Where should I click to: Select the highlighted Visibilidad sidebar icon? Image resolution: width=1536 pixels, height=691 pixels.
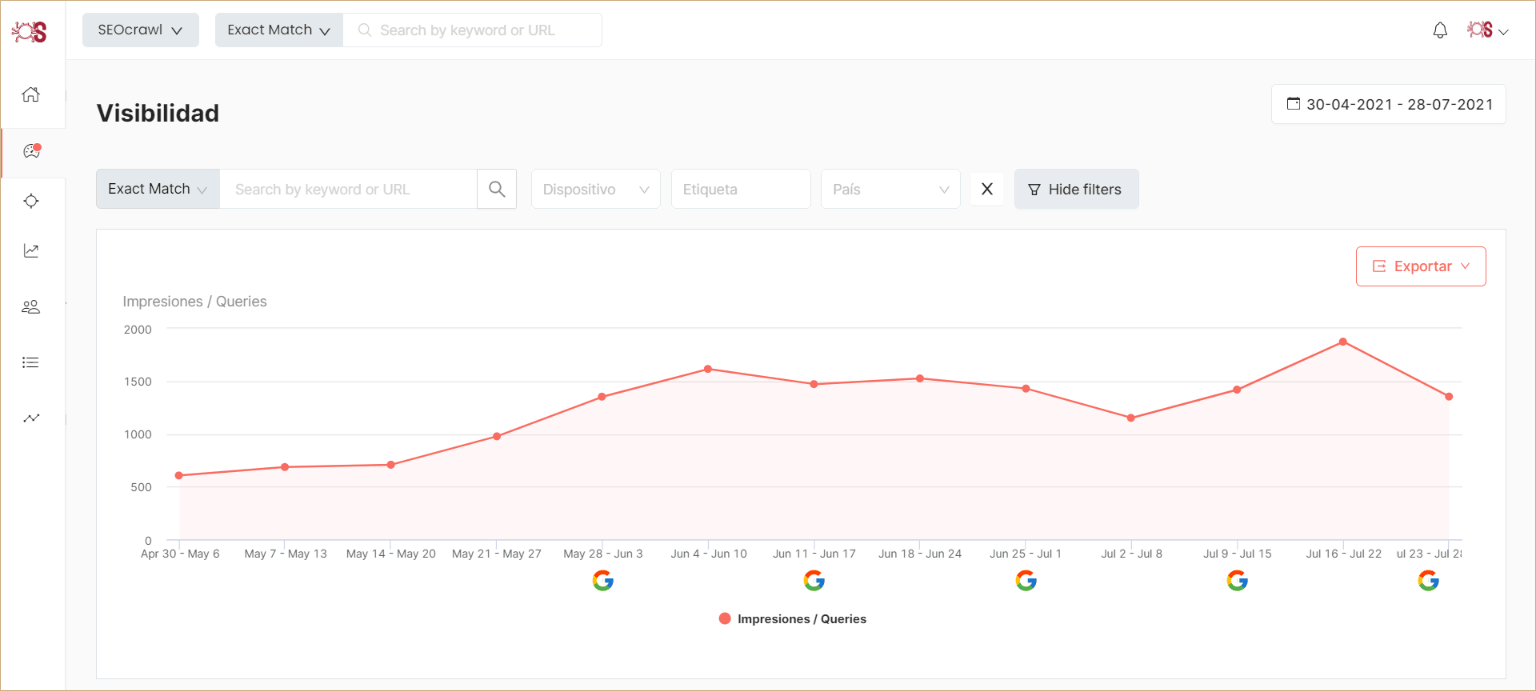tap(31, 150)
